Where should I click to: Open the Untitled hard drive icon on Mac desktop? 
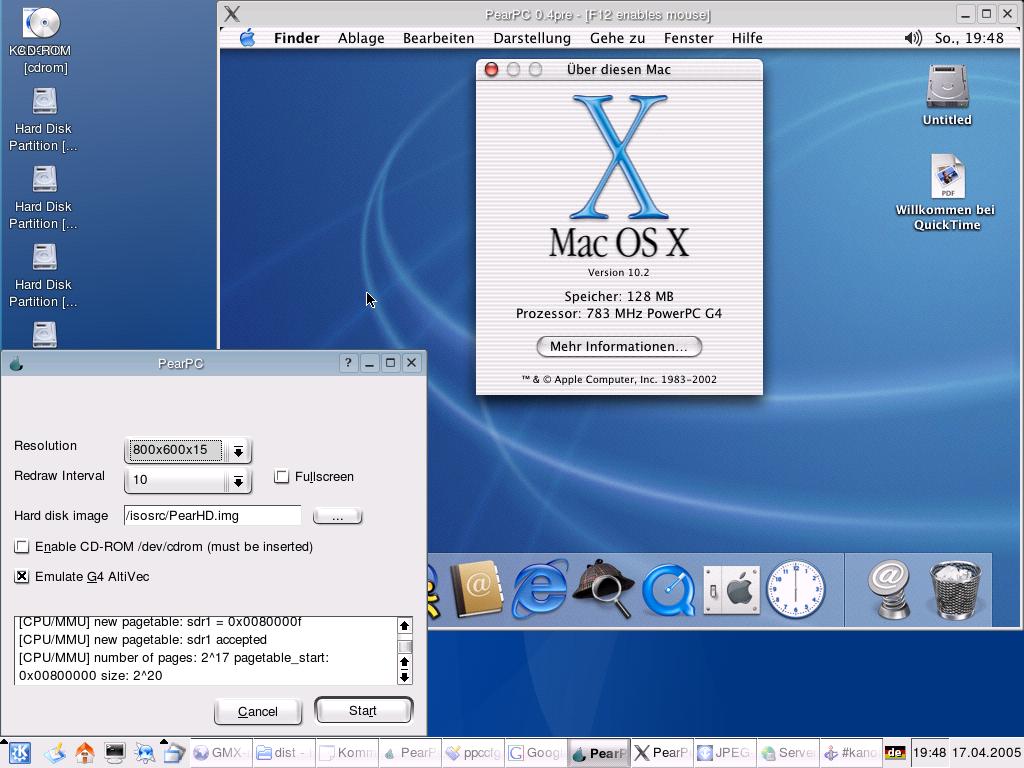947,95
